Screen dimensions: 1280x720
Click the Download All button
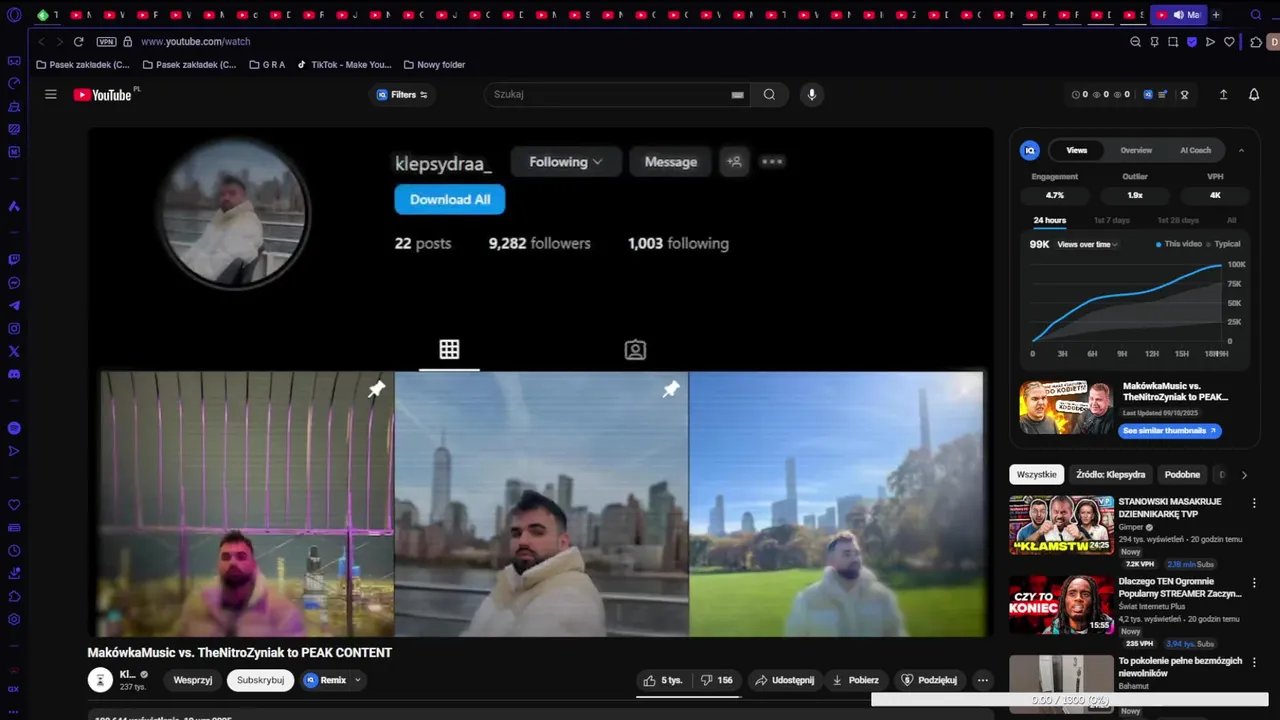[450, 199]
